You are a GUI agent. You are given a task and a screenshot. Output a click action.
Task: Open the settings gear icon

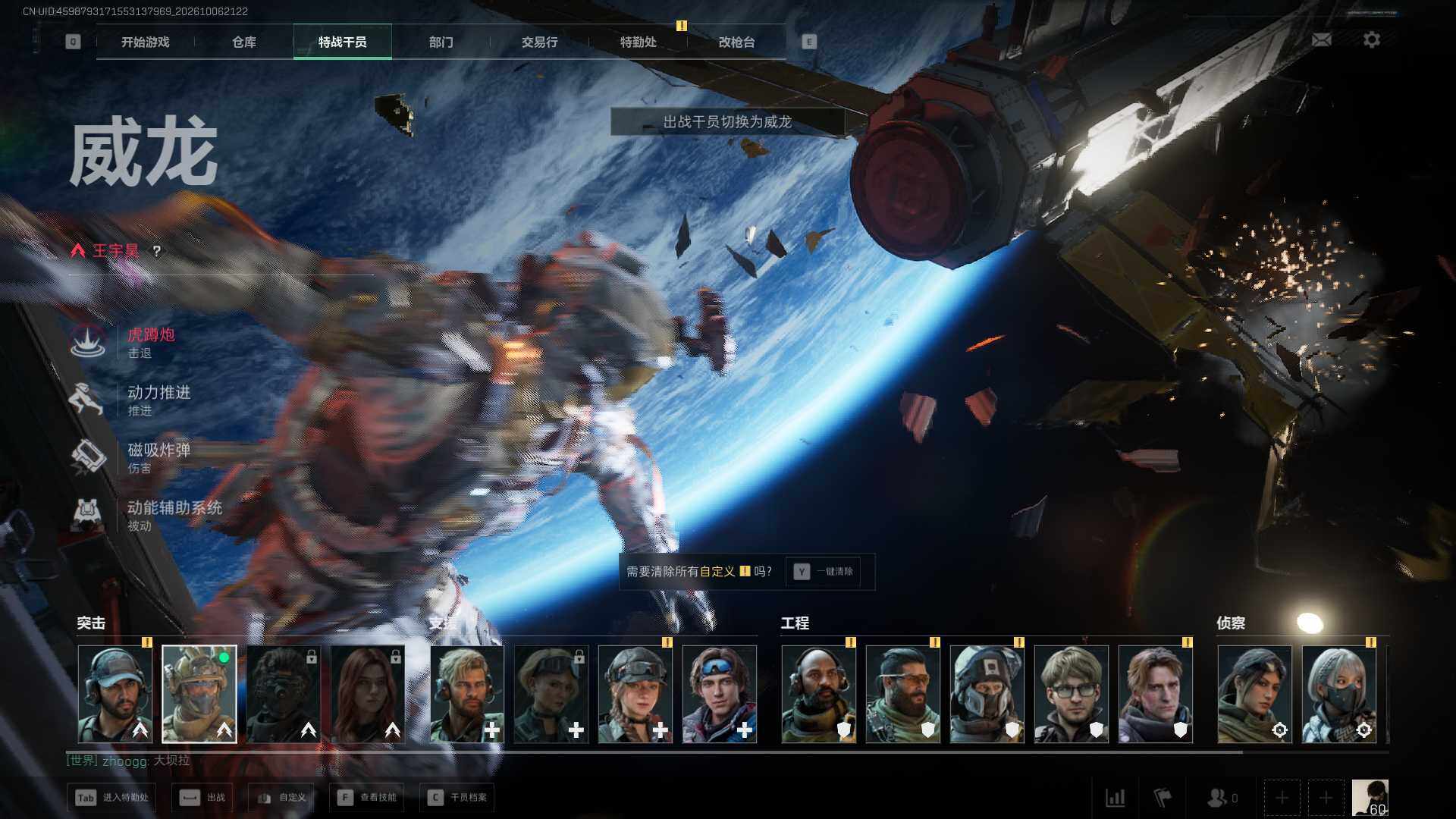[x=1371, y=39]
